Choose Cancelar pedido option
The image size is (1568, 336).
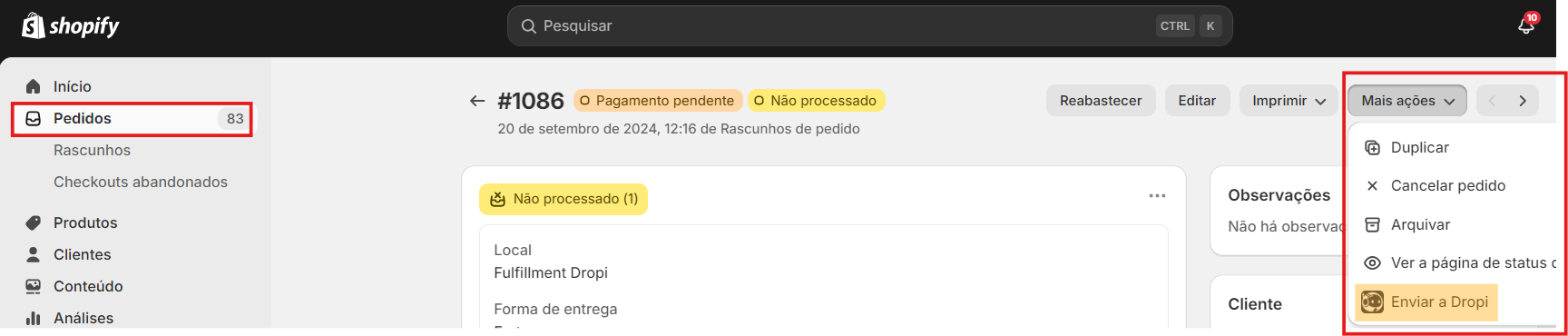coord(1447,185)
